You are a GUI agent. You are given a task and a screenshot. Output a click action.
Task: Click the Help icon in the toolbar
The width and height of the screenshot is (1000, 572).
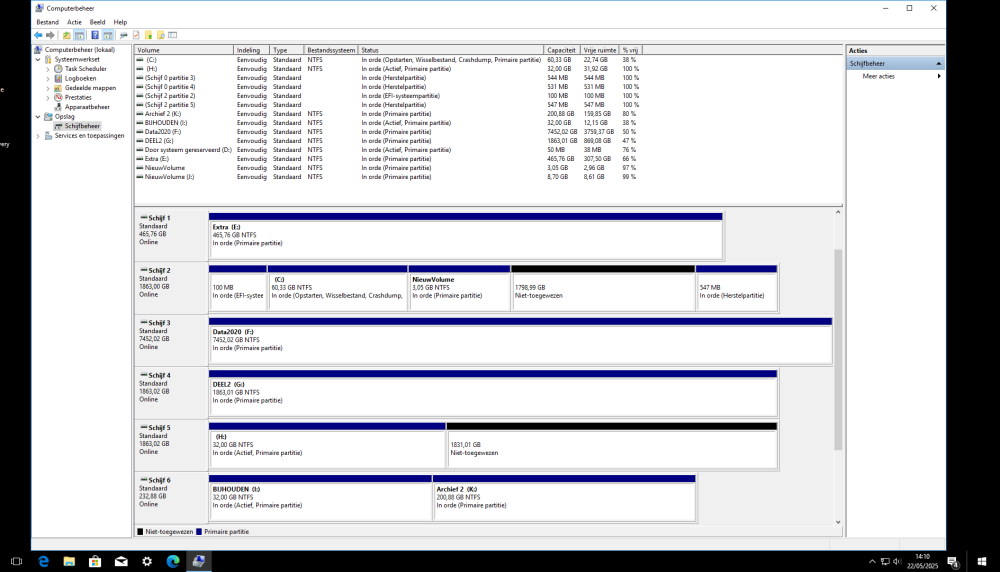(x=94, y=35)
